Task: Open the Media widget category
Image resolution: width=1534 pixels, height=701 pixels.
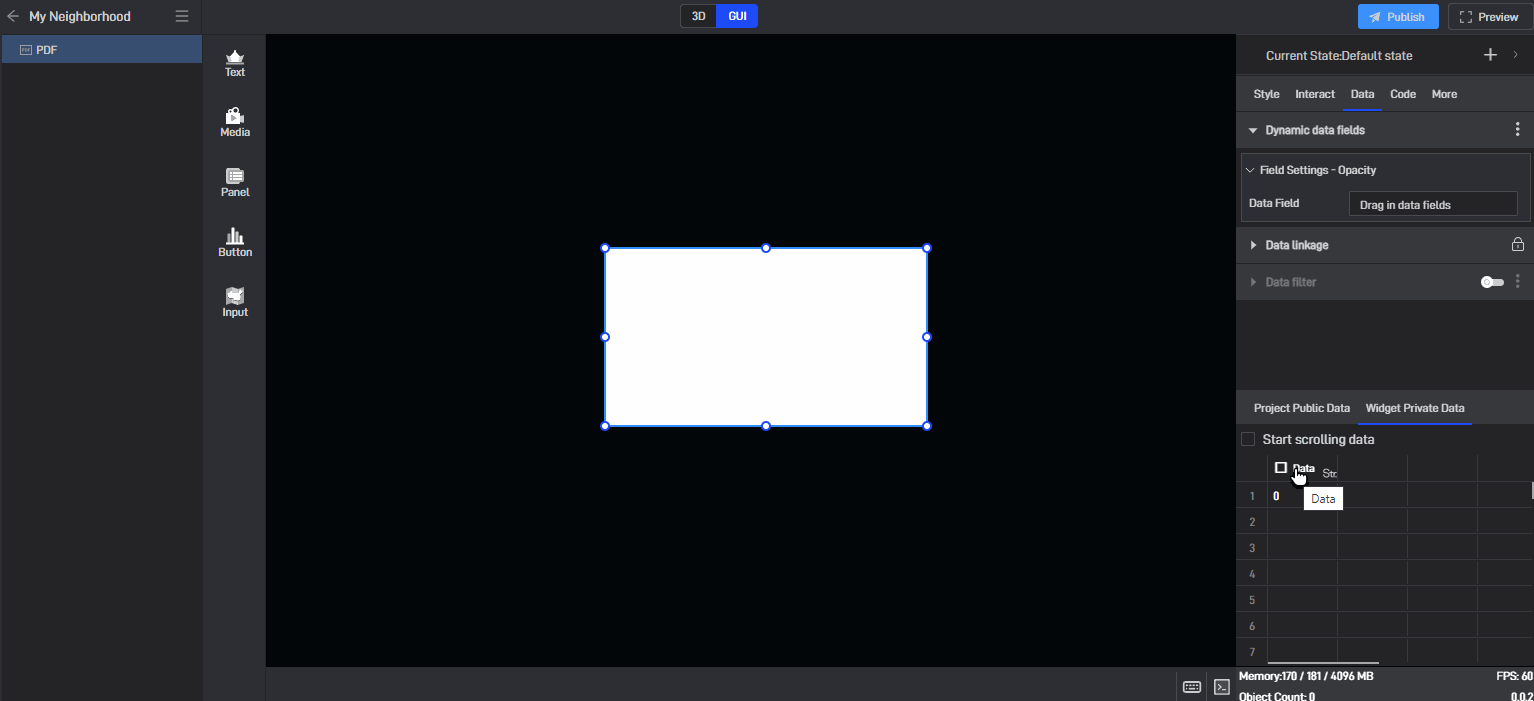Action: point(235,123)
